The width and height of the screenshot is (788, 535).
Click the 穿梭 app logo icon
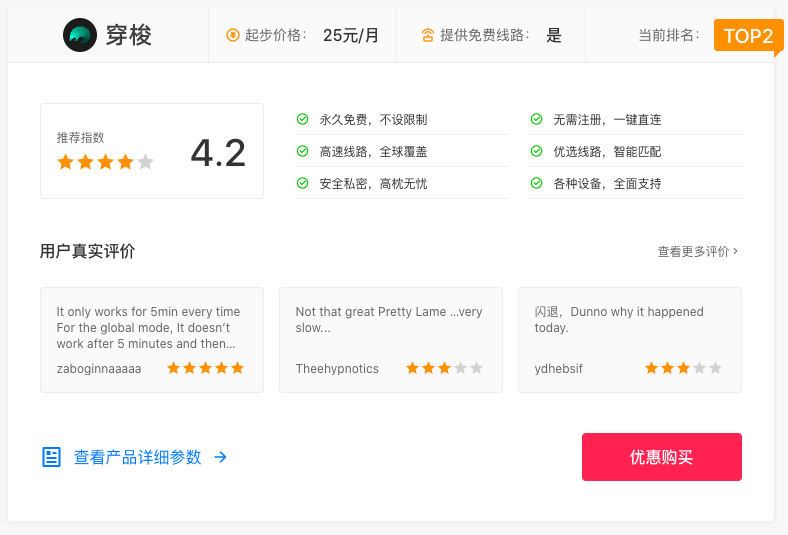(x=80, y=35)
